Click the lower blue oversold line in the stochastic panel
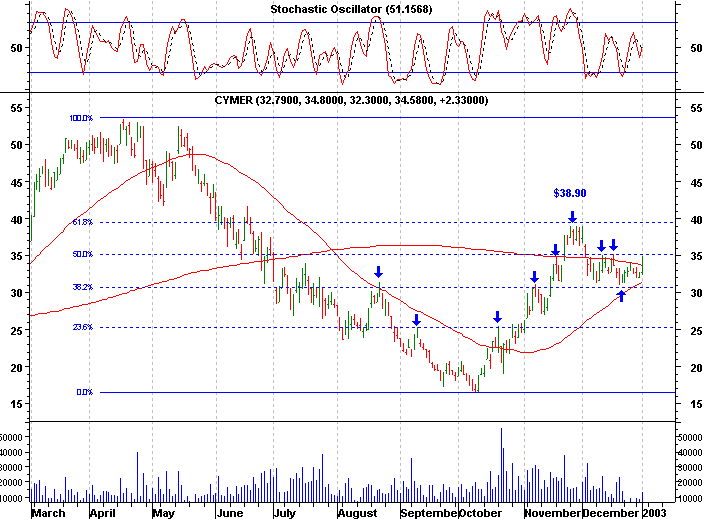The width and height of the screenshot is (705, 519). [x=352, y=72]
